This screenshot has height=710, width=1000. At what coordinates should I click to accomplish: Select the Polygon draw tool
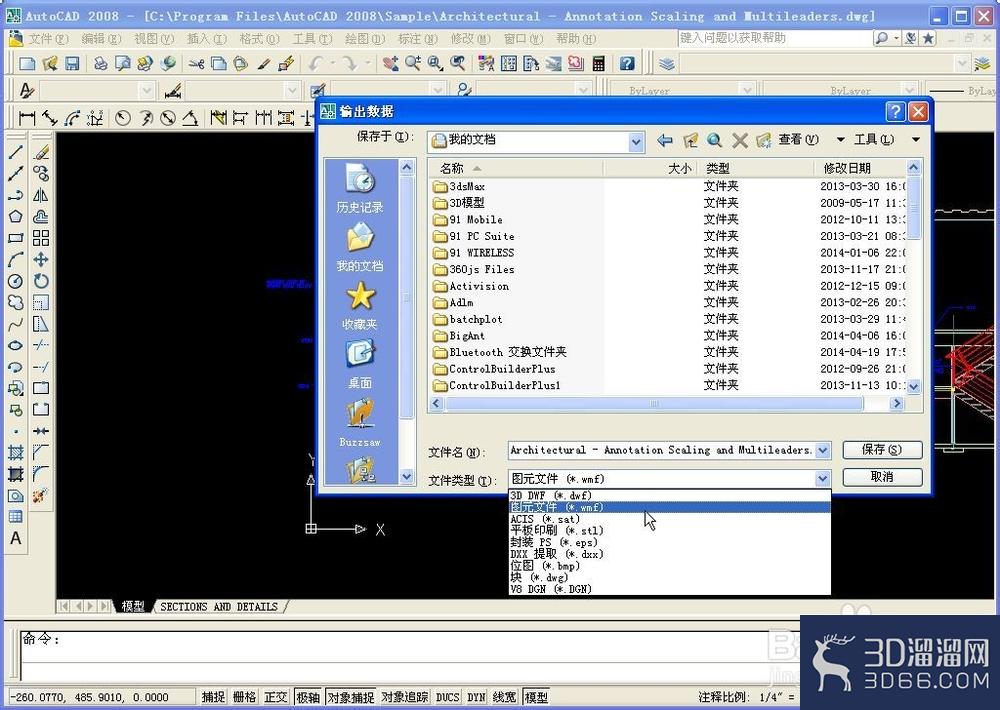click(16, 217)
